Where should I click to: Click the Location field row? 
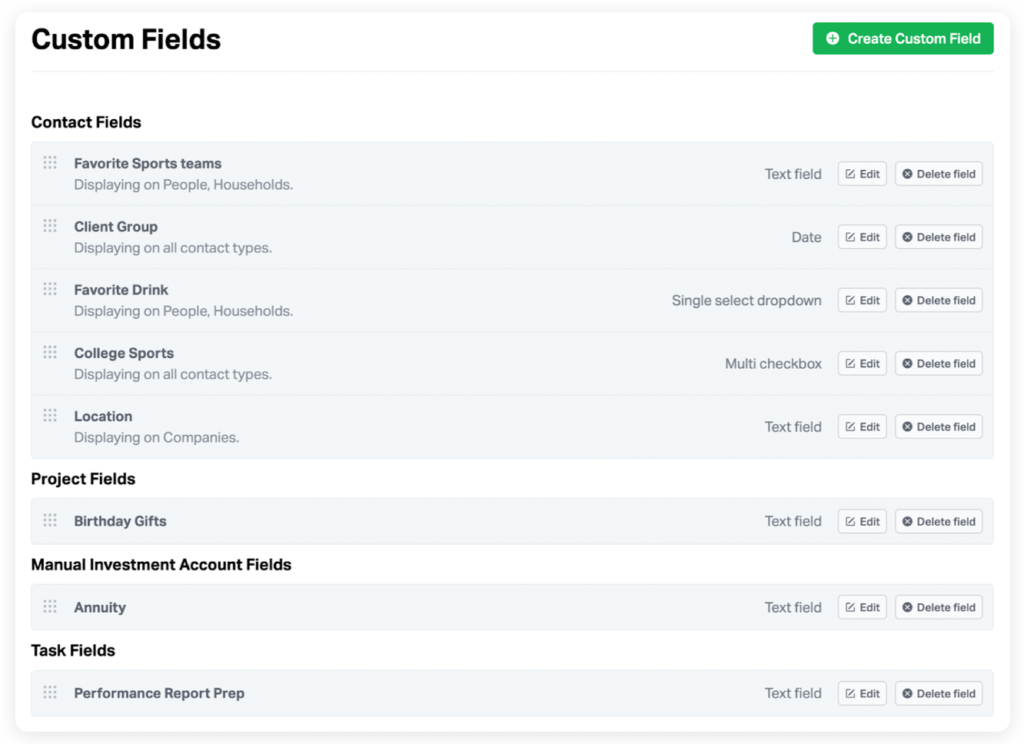(400, 426)
